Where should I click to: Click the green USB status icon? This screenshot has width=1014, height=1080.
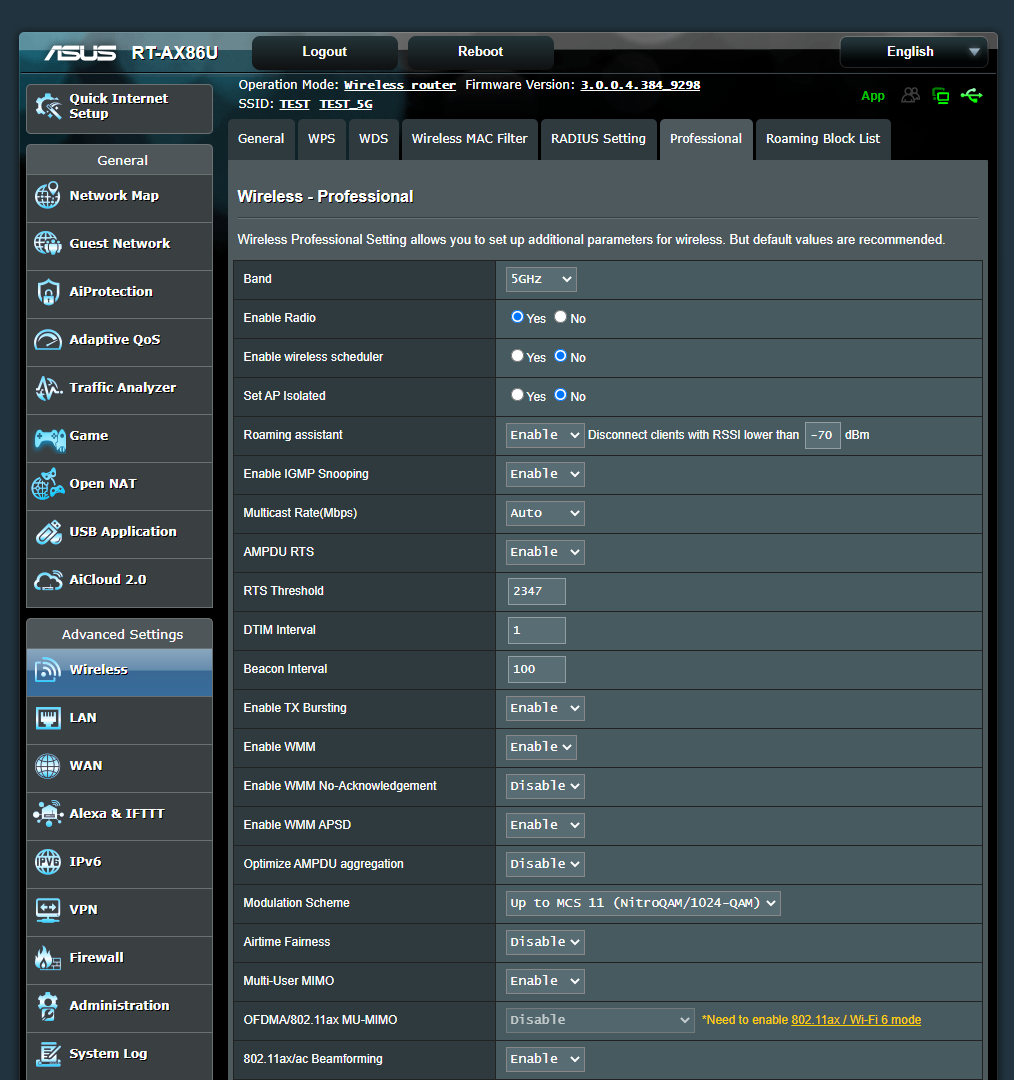point(972,95)
